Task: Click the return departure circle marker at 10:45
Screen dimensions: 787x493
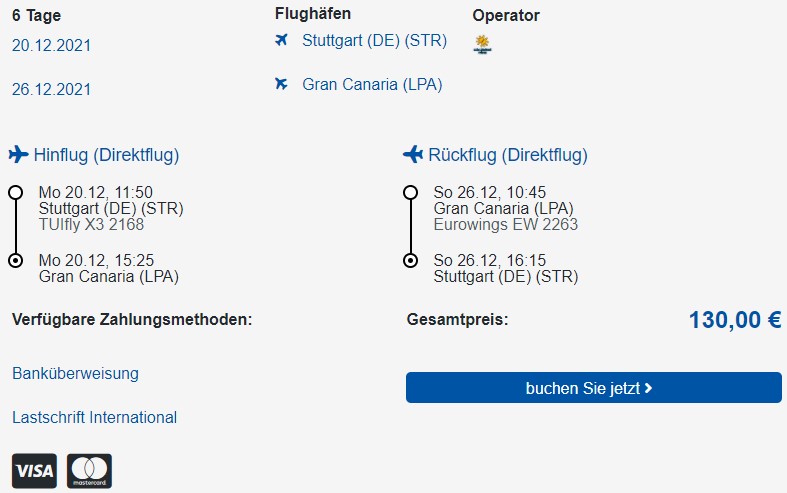Action: click(x=411, y=192)
